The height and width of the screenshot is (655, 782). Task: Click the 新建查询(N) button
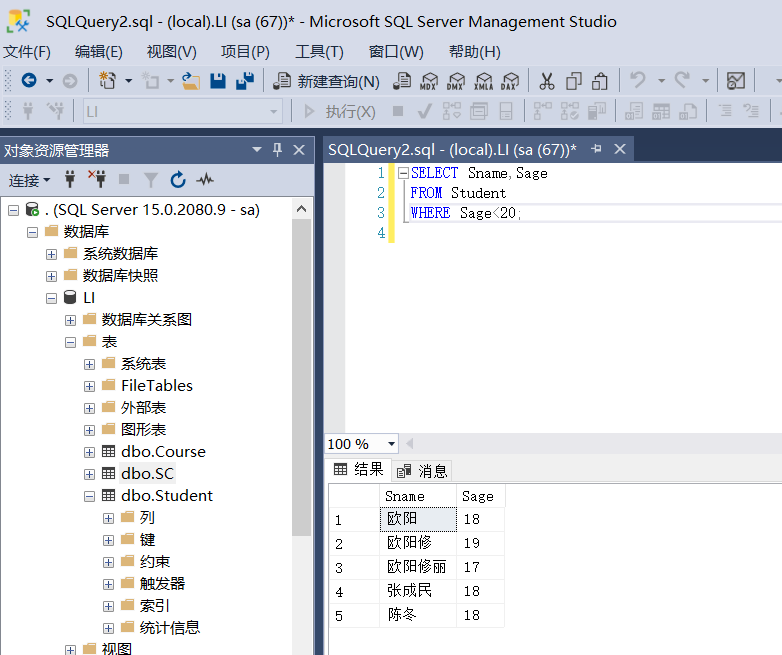(326, 81)
